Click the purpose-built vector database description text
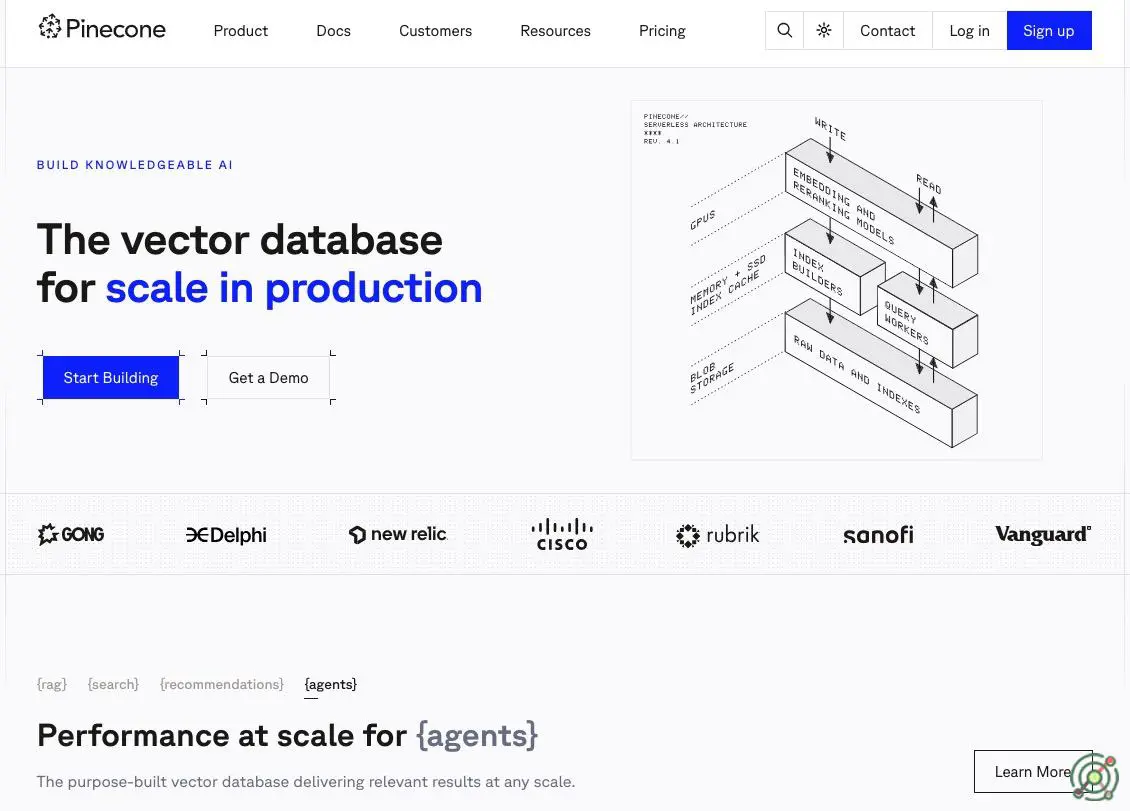This screenshot has width=1130, height=811. pos(306,781)
